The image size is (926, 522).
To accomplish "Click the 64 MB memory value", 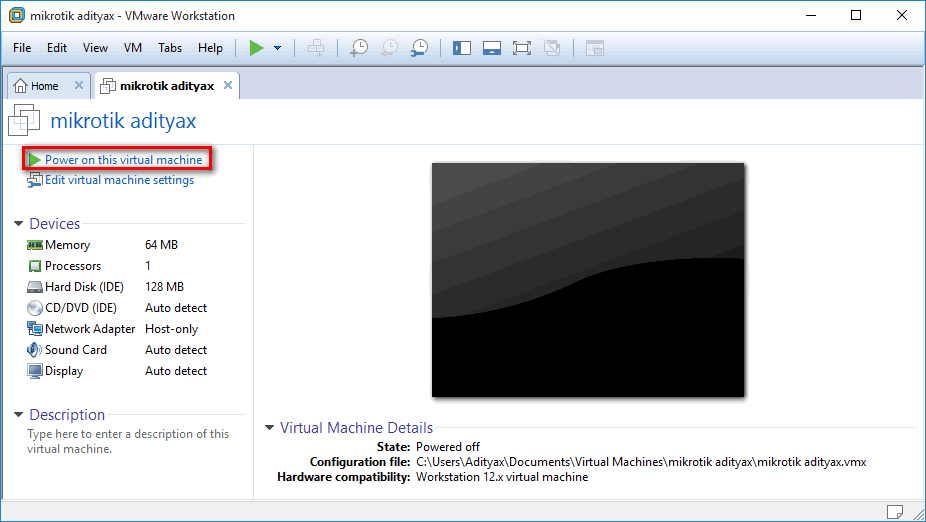I will pyautogui.click(x=161, y=245).
